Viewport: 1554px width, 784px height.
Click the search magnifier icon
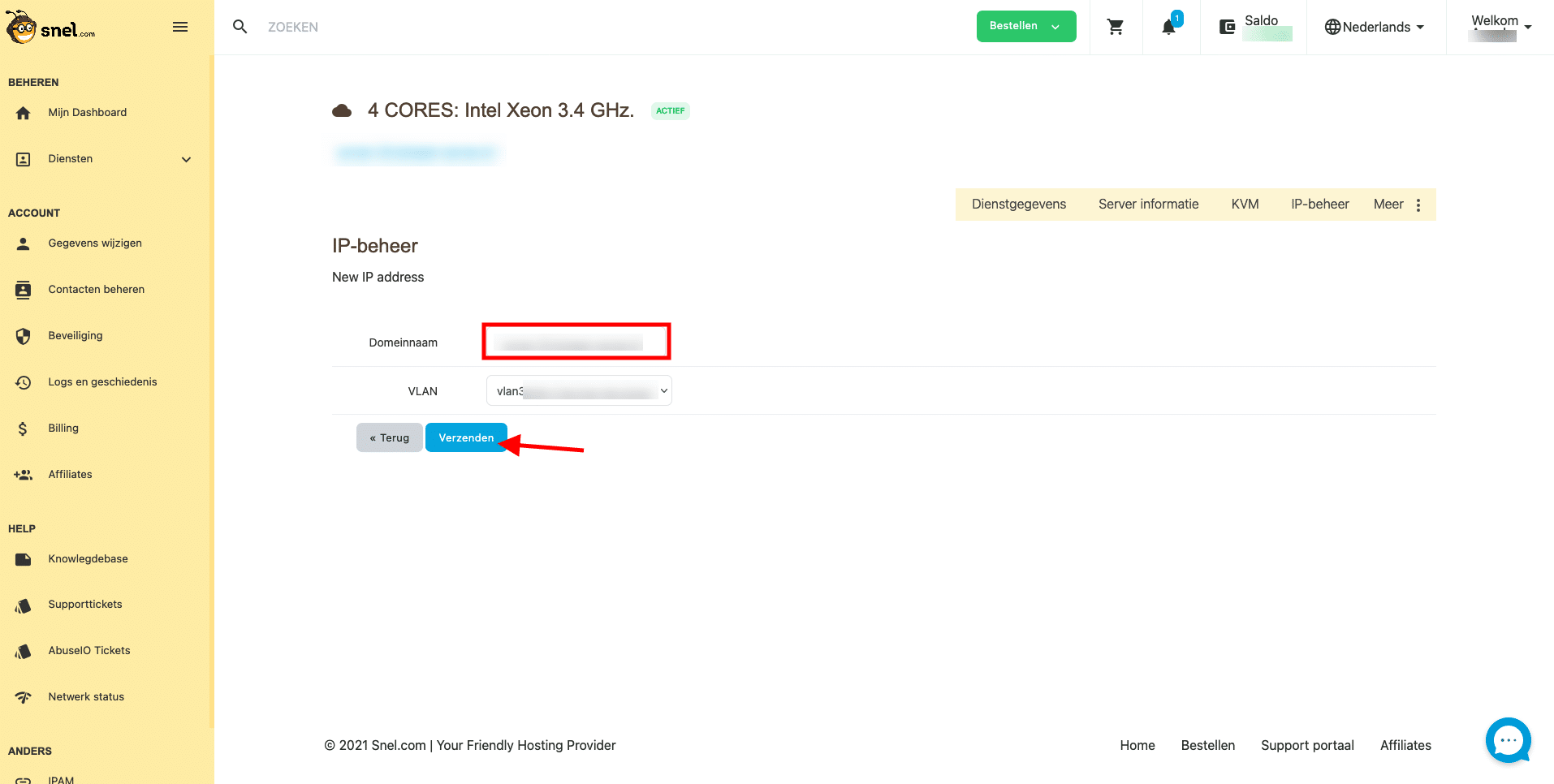240,27
